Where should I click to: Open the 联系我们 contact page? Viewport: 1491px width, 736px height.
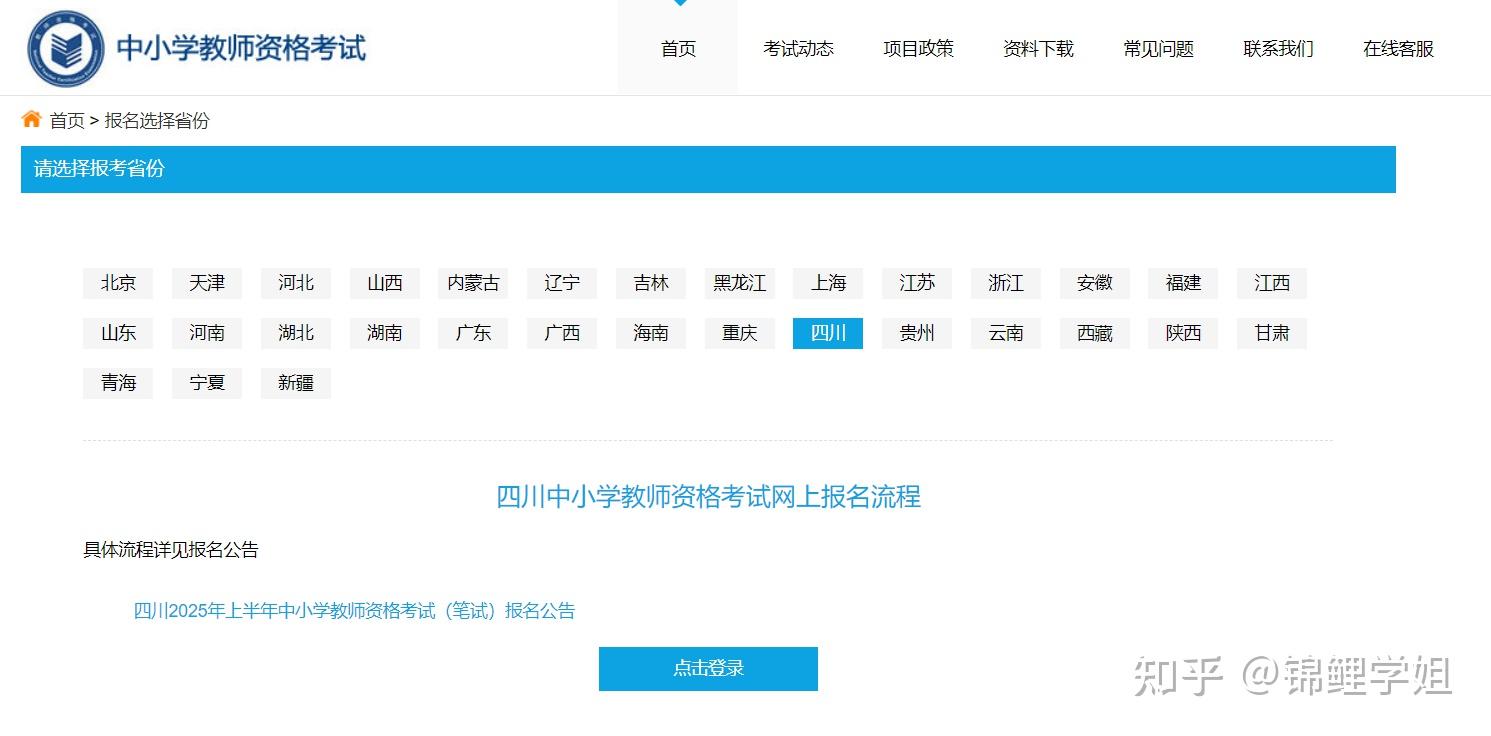1277,47
